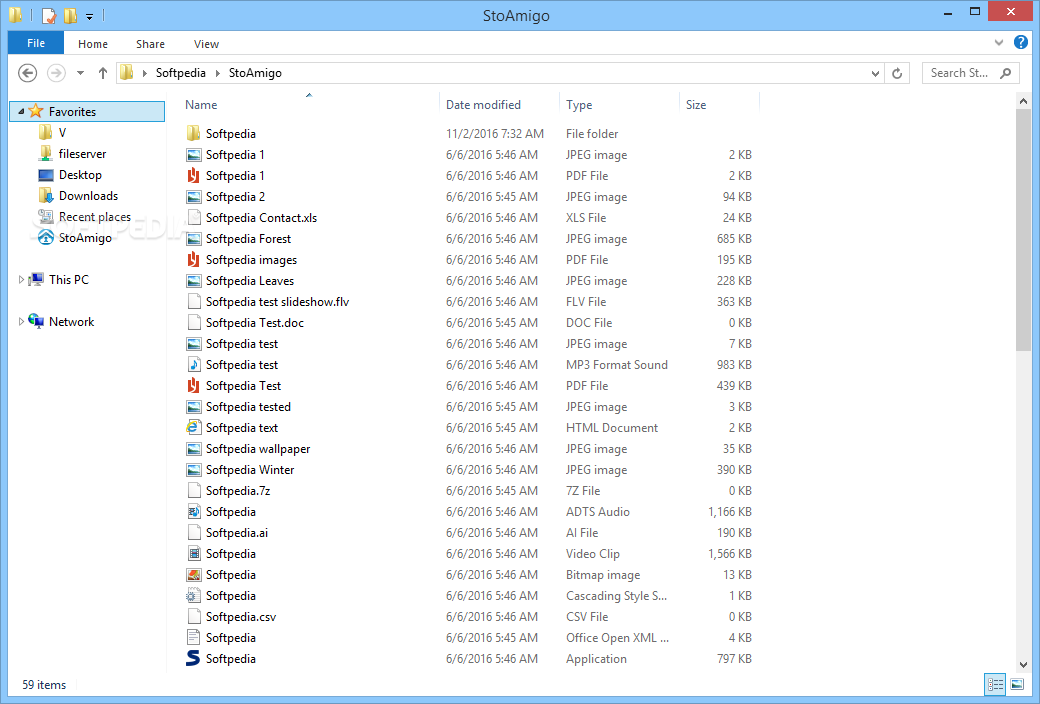Select Softpedia test slideshow.flv
Viewport: 1040px width, 704px height.
point(277,302)
